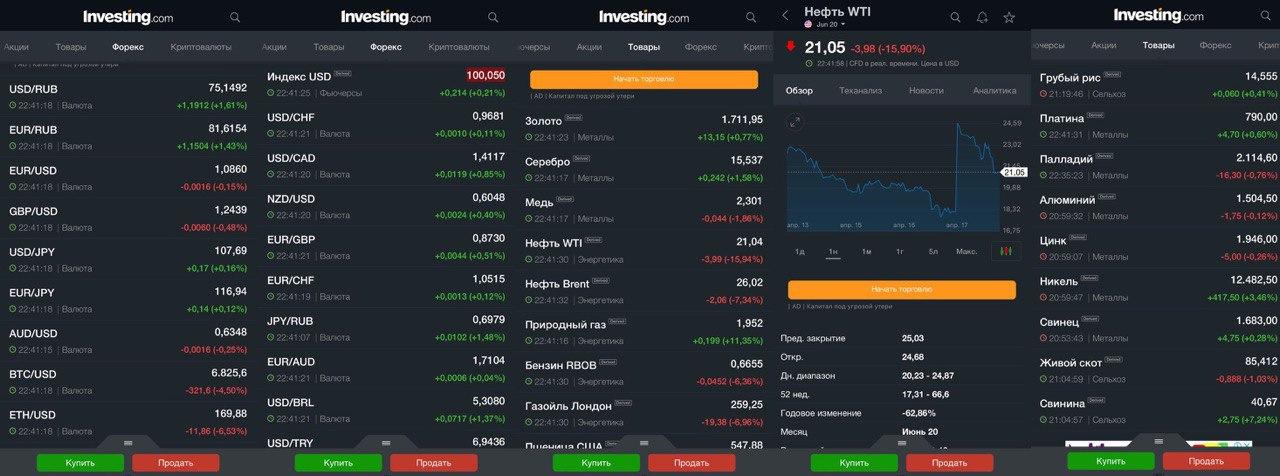1280x476 pixels.
Task: Select the Макс. chart range
Action: (966, 251)
